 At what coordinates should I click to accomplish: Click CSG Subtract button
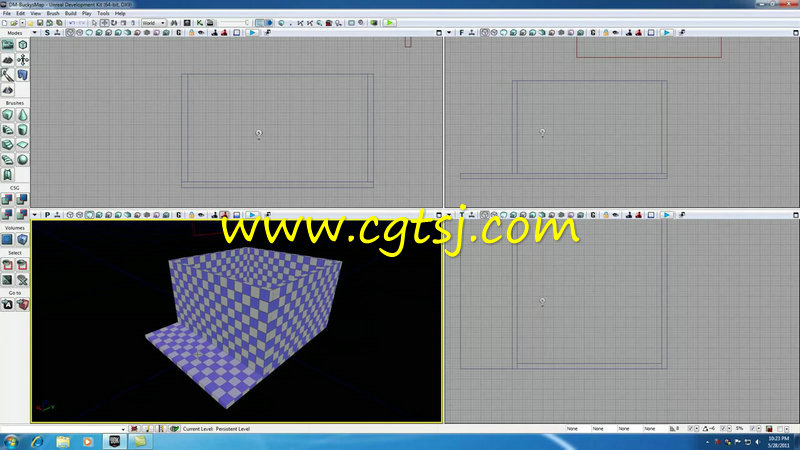(x=22, y=199)
